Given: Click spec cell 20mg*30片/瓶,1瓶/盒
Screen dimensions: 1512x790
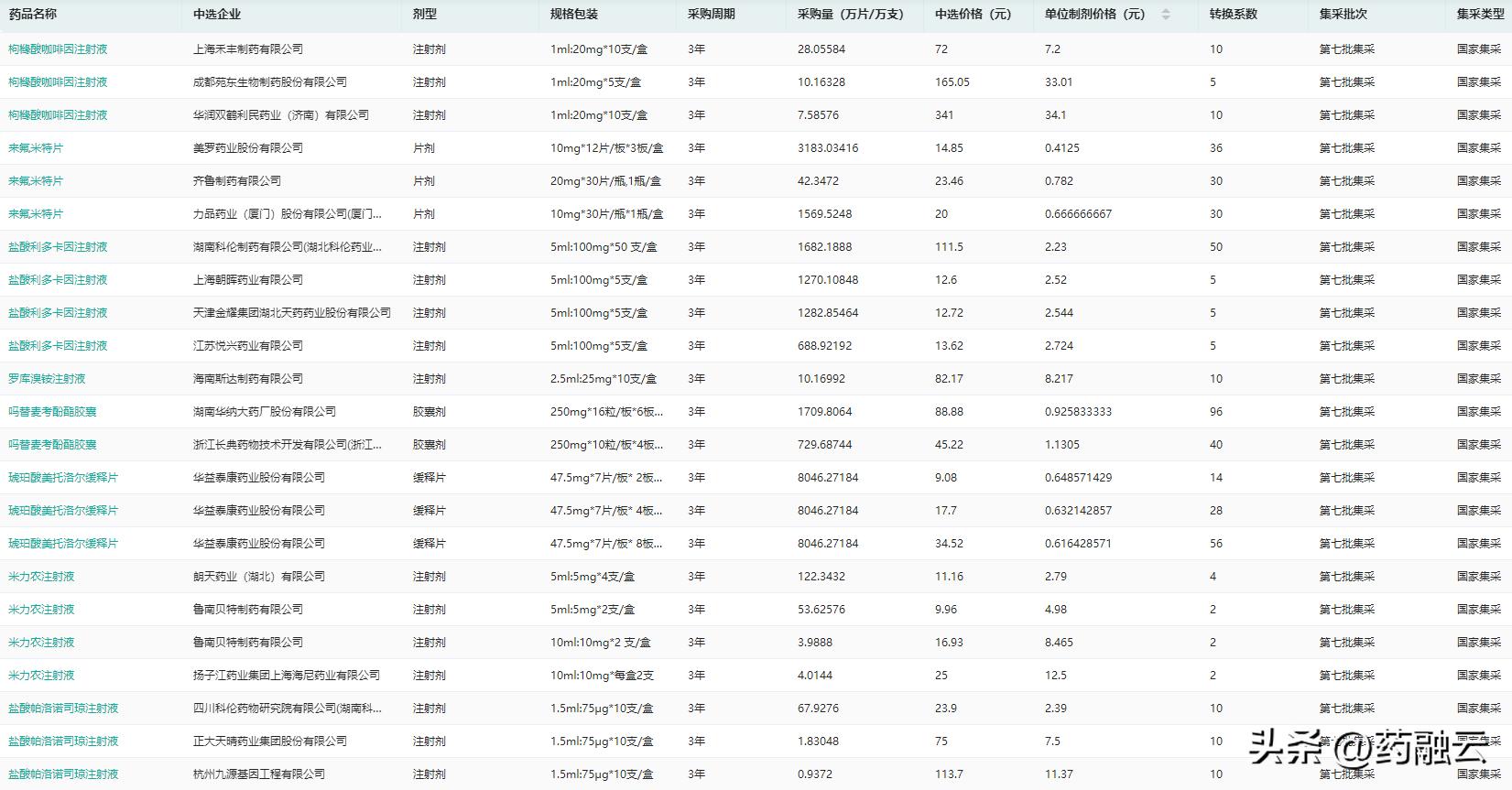Looking at the screenshot, I should pyautogui.click(x=607, y=181).
